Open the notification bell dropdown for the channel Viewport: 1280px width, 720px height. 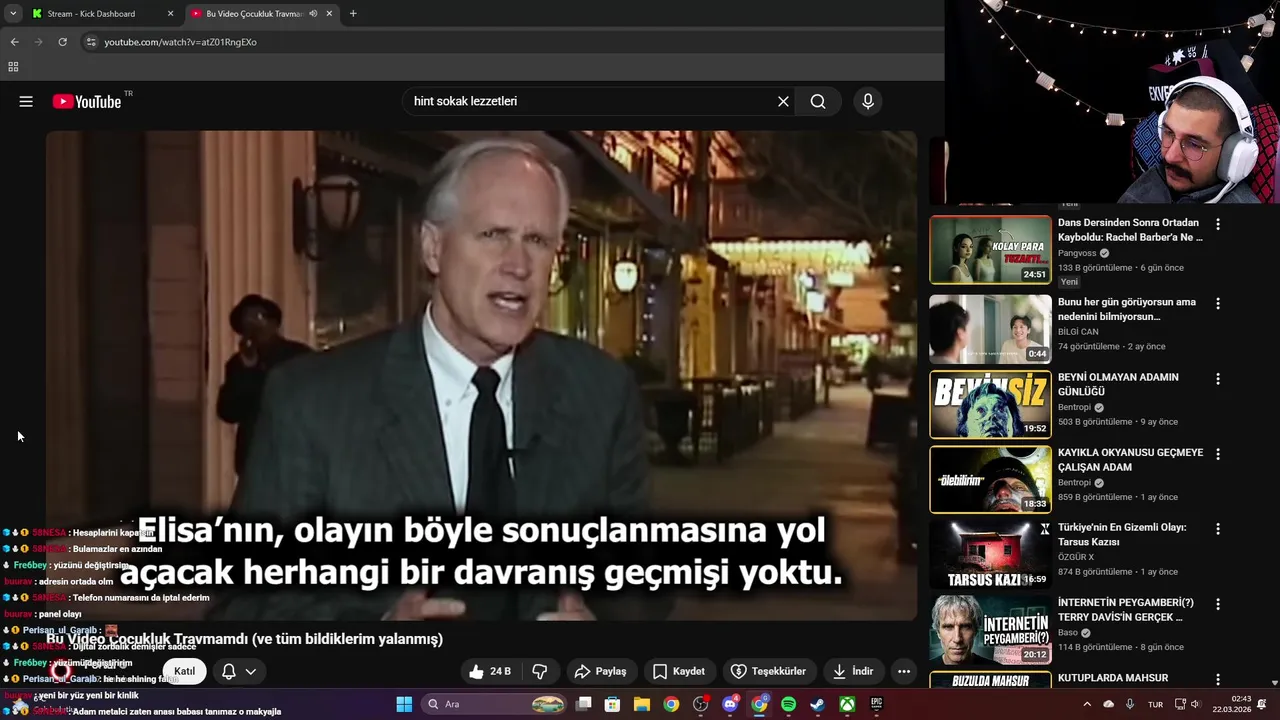point(239,671)
